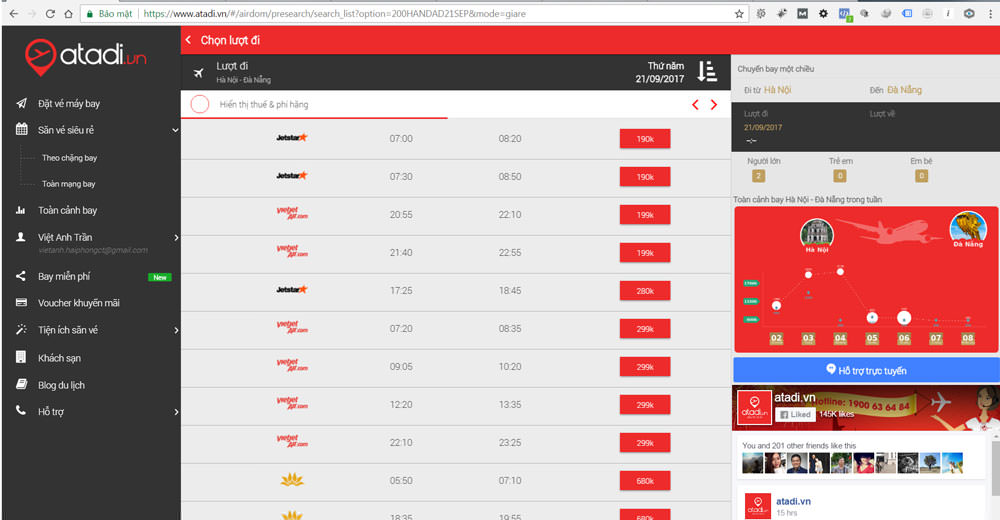Expand the Việt Anh Trần account menu
The height and width of the screenshot is (520, 1000).
[176, 238]
